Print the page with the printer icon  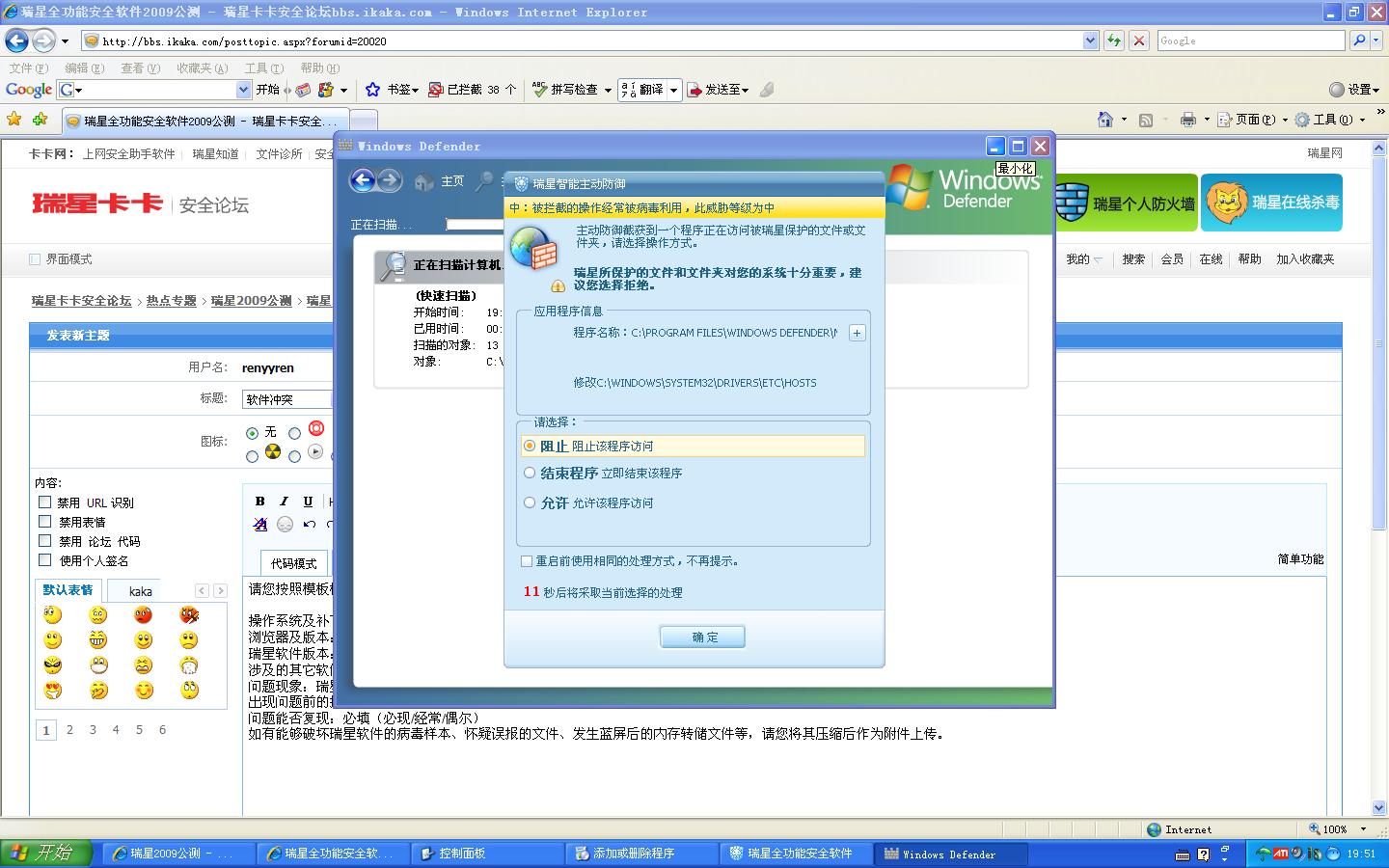(1187, 120)
